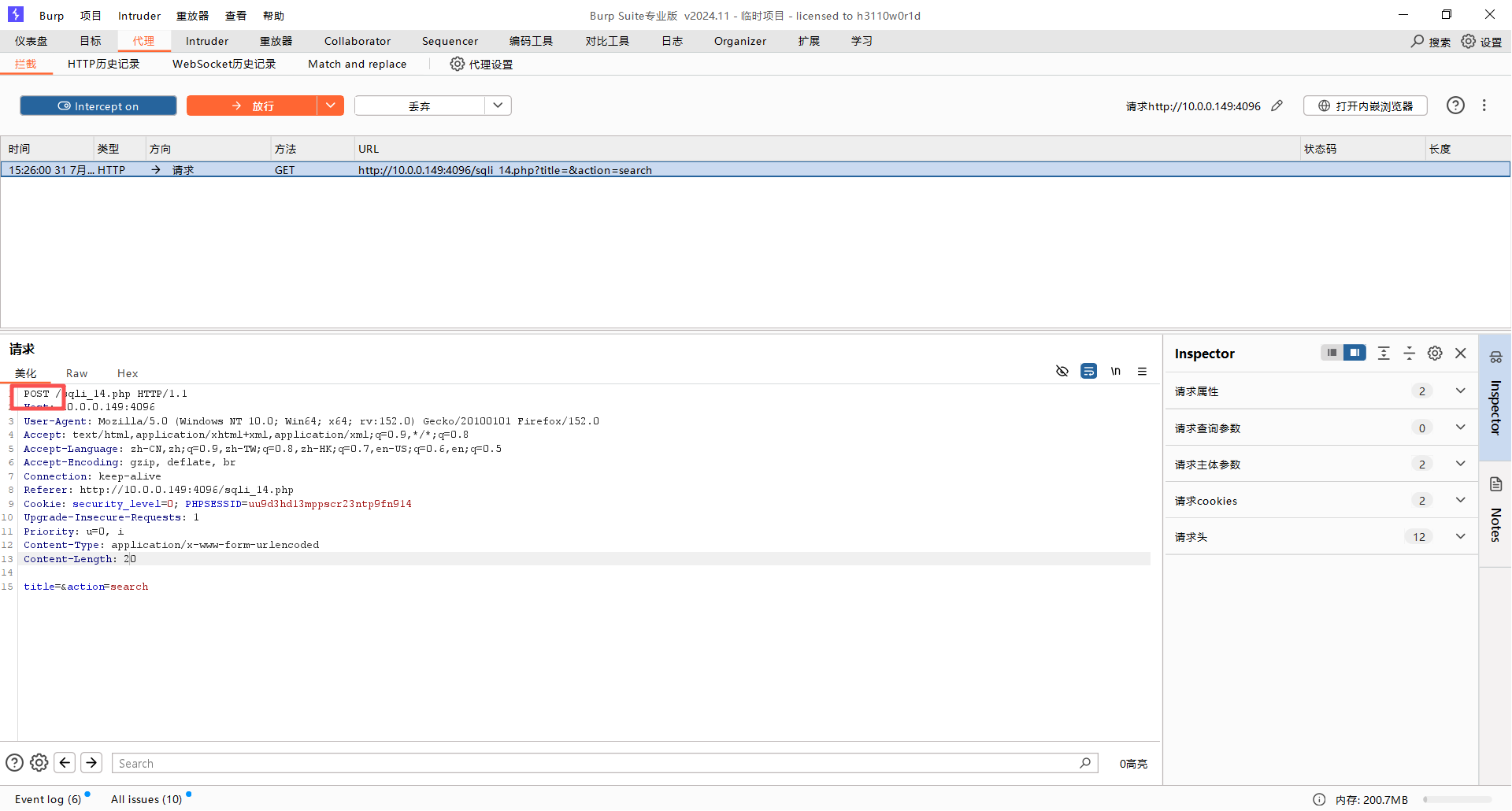The width and height of the screenshot is (1512, 811).
Task: Open search help question icon at bottom
Action: point(14,763)
